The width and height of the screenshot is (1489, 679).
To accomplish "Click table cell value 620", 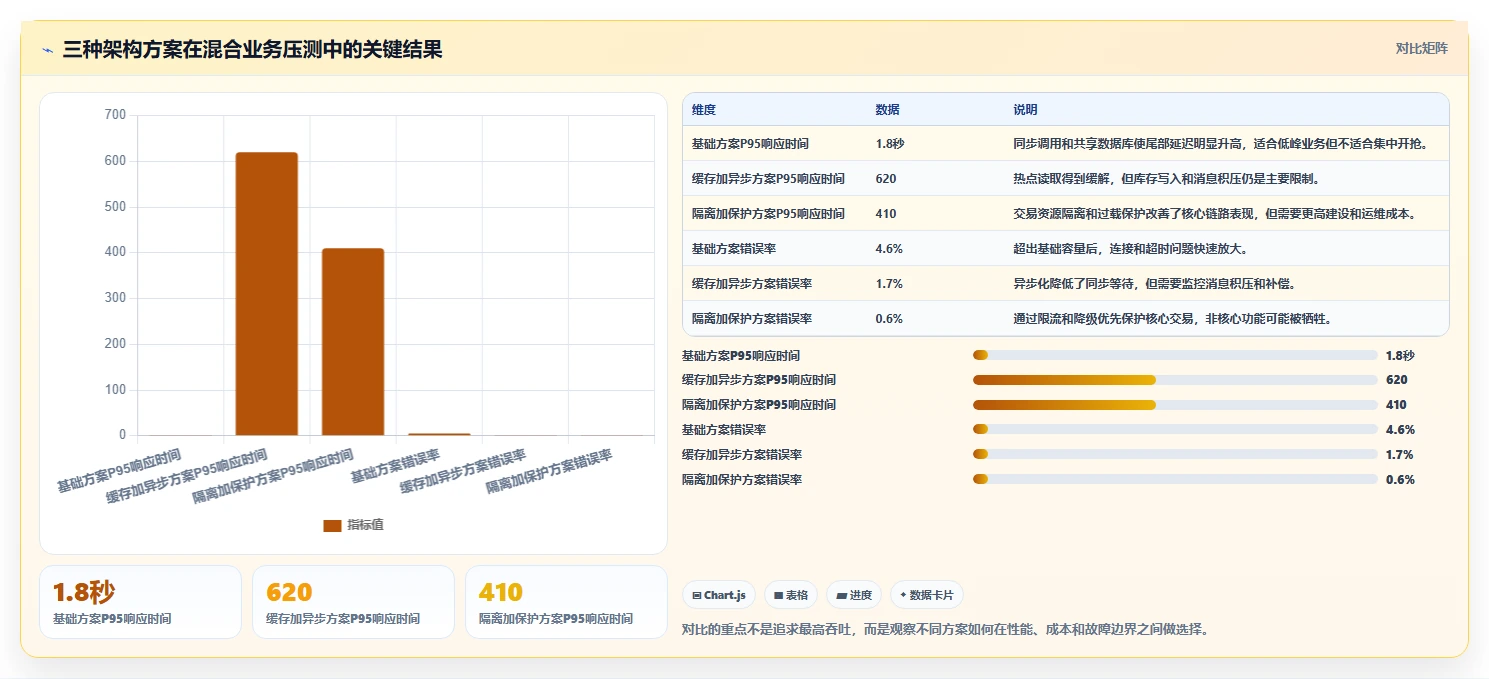I will click(885, 179).
